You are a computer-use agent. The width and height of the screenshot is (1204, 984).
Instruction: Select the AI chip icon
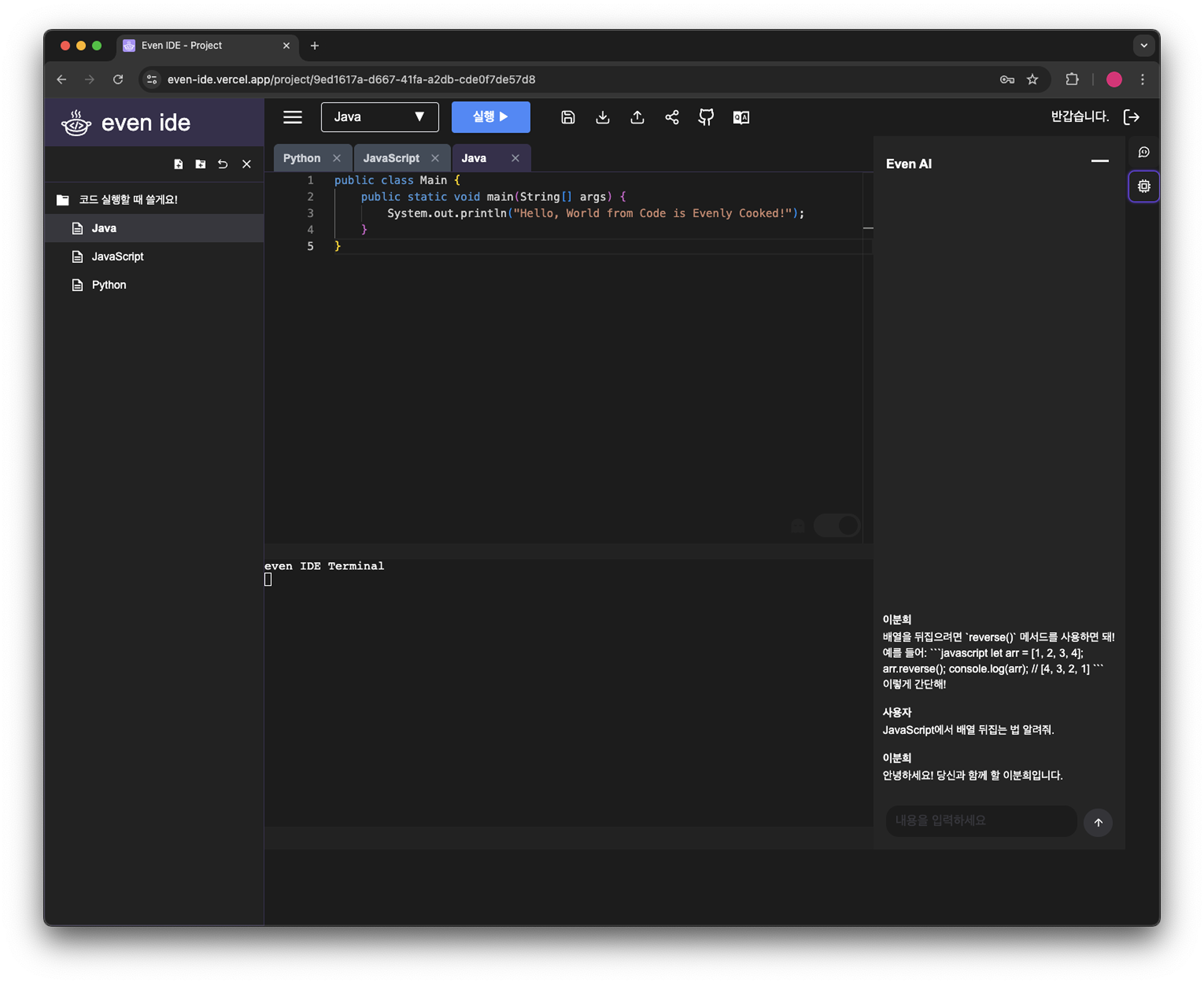point(1143,186)
